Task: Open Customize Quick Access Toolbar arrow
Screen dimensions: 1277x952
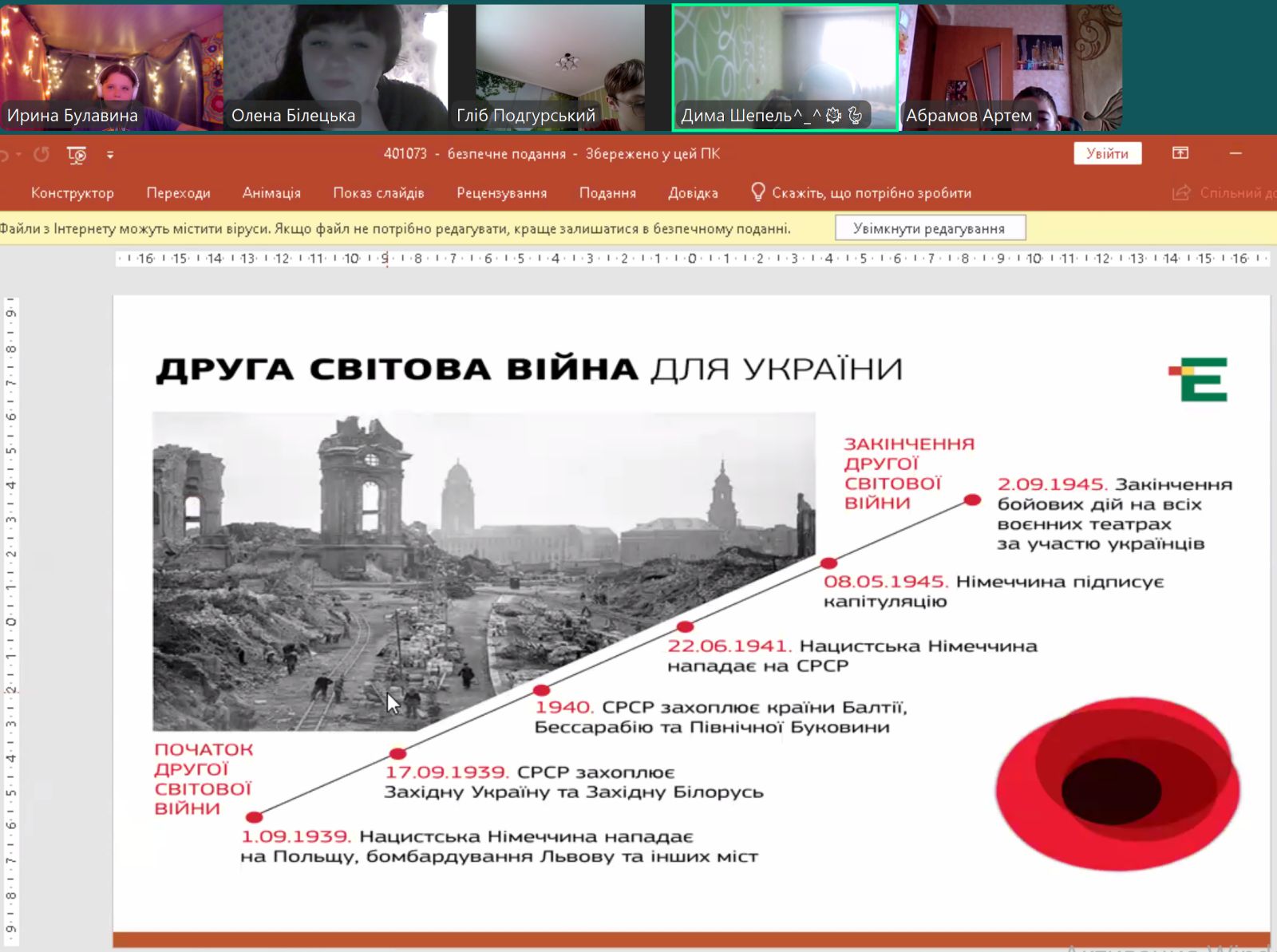Action: click(x=110, y=155)
